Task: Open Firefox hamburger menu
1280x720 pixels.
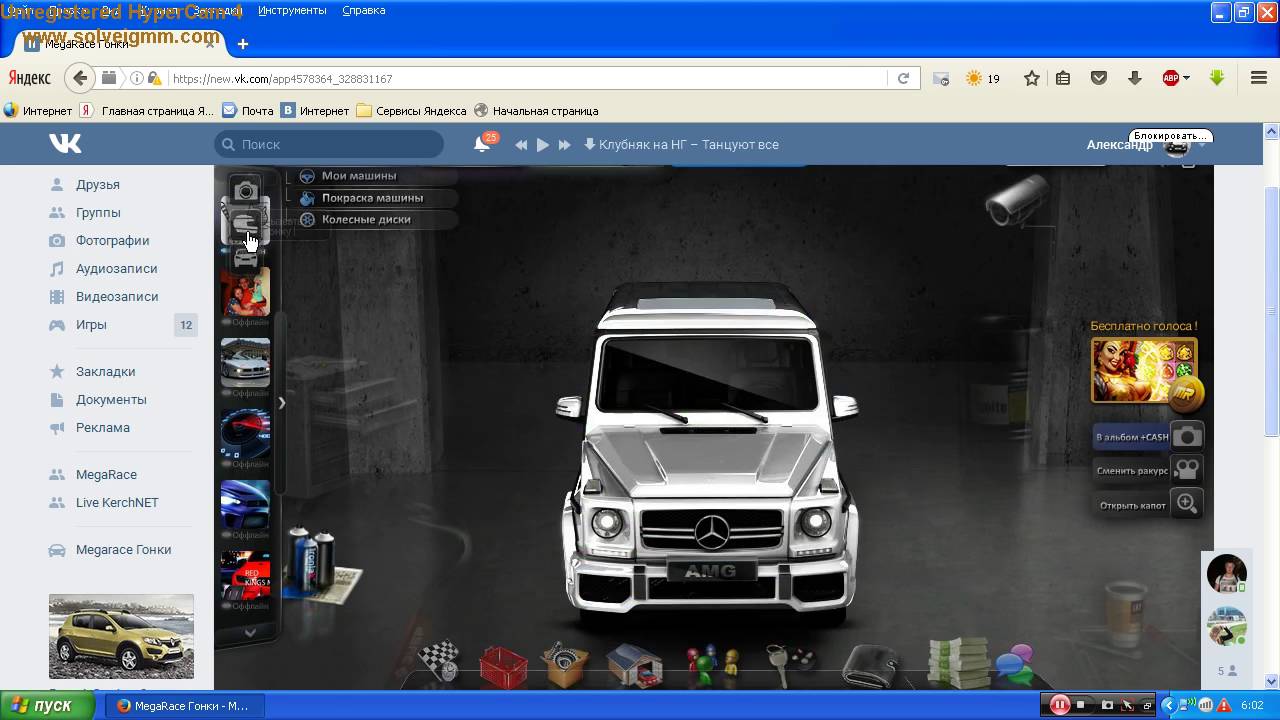Action: tap(1259, 78)
